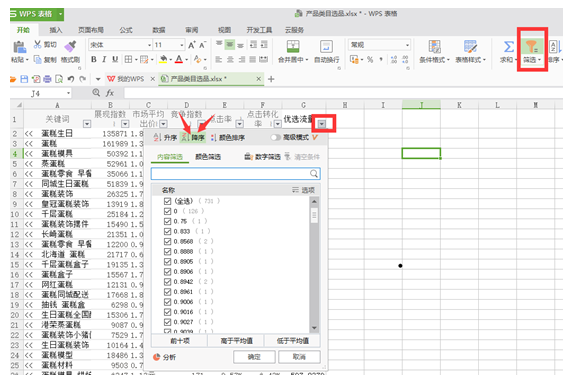Activate the Format Painter (格式刷) brush

click(70, 46)
